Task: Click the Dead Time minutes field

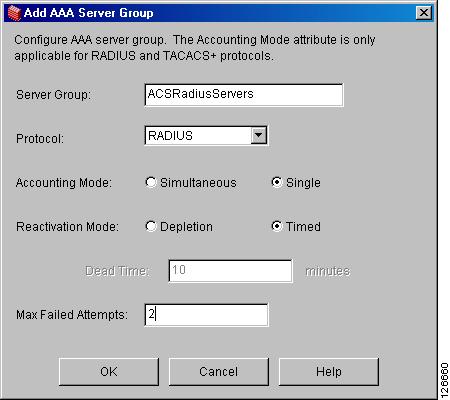Action: pyautogui.click(x=230, y=271)
